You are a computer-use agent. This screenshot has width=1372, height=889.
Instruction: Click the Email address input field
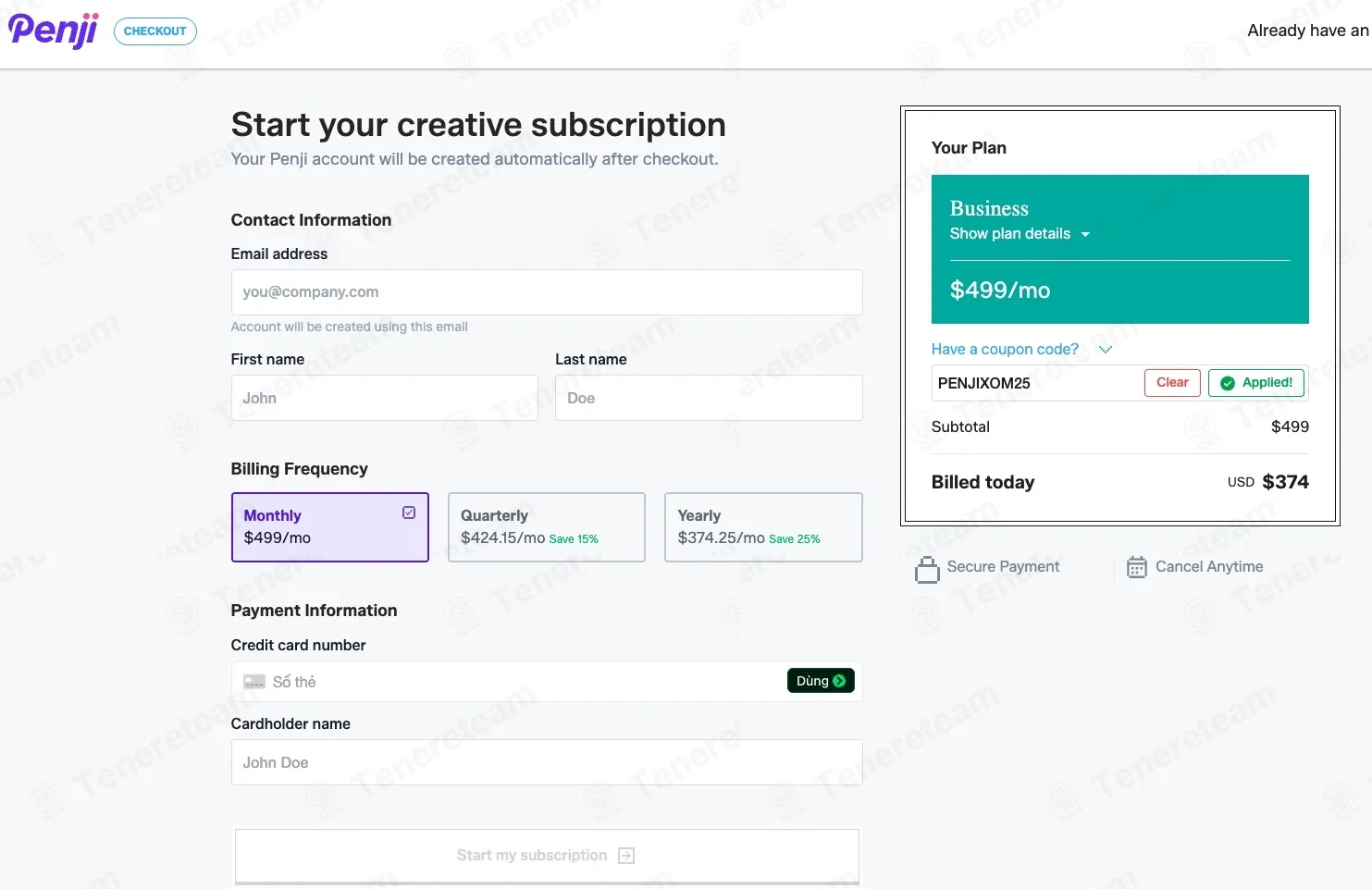pos(547,292)
